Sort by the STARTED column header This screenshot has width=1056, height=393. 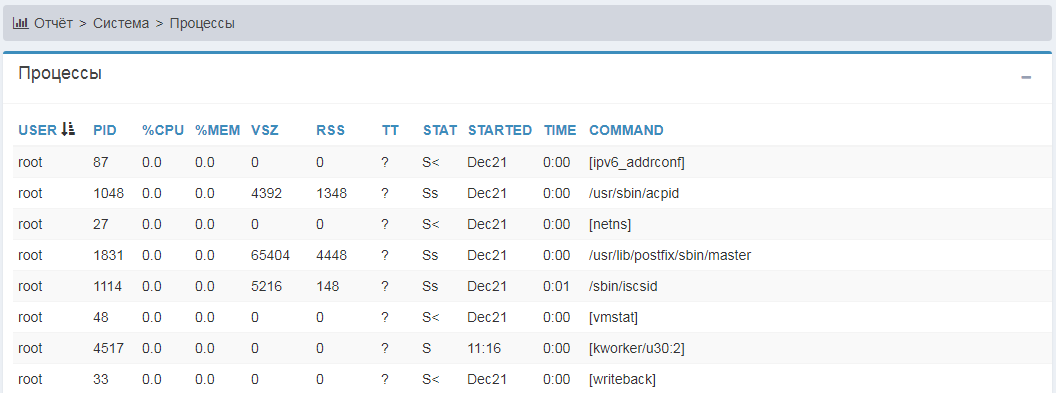500,130
